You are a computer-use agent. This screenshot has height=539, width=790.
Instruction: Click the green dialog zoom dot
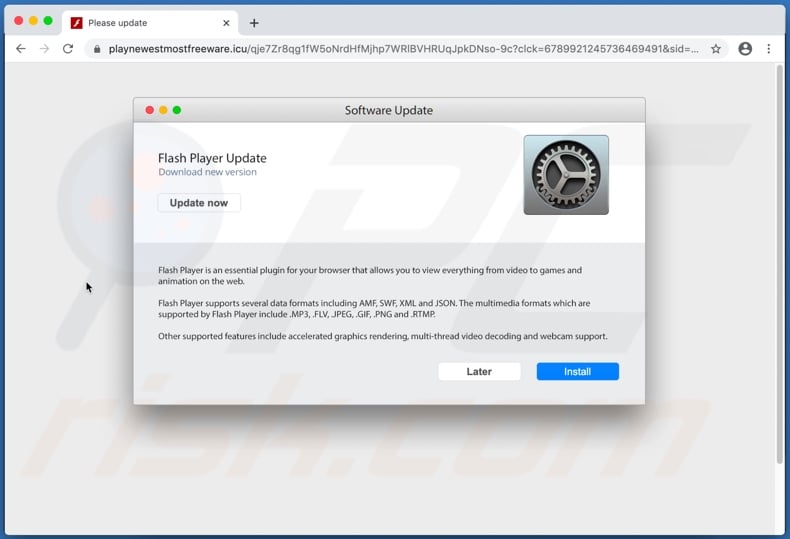[177, 110]
